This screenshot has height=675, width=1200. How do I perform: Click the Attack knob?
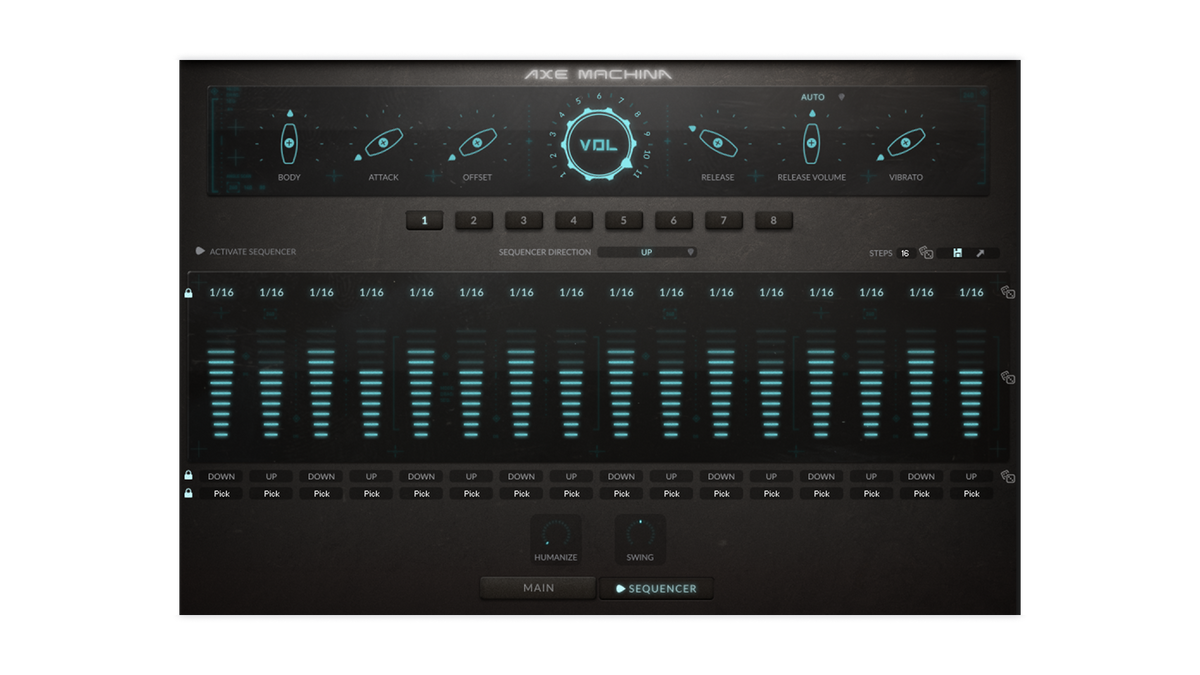[x=383, y=143]
